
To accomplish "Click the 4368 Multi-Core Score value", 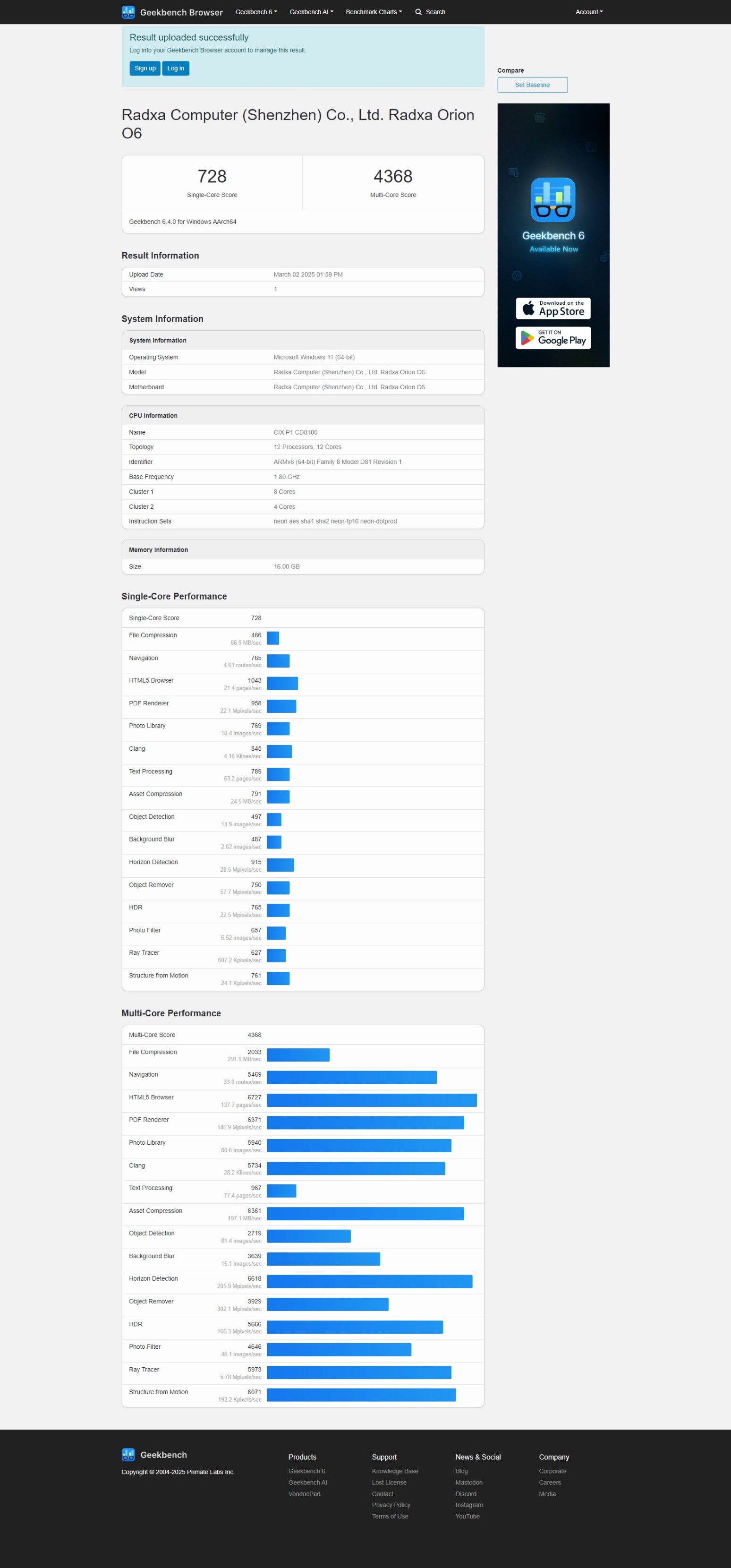I will [392, 177].
